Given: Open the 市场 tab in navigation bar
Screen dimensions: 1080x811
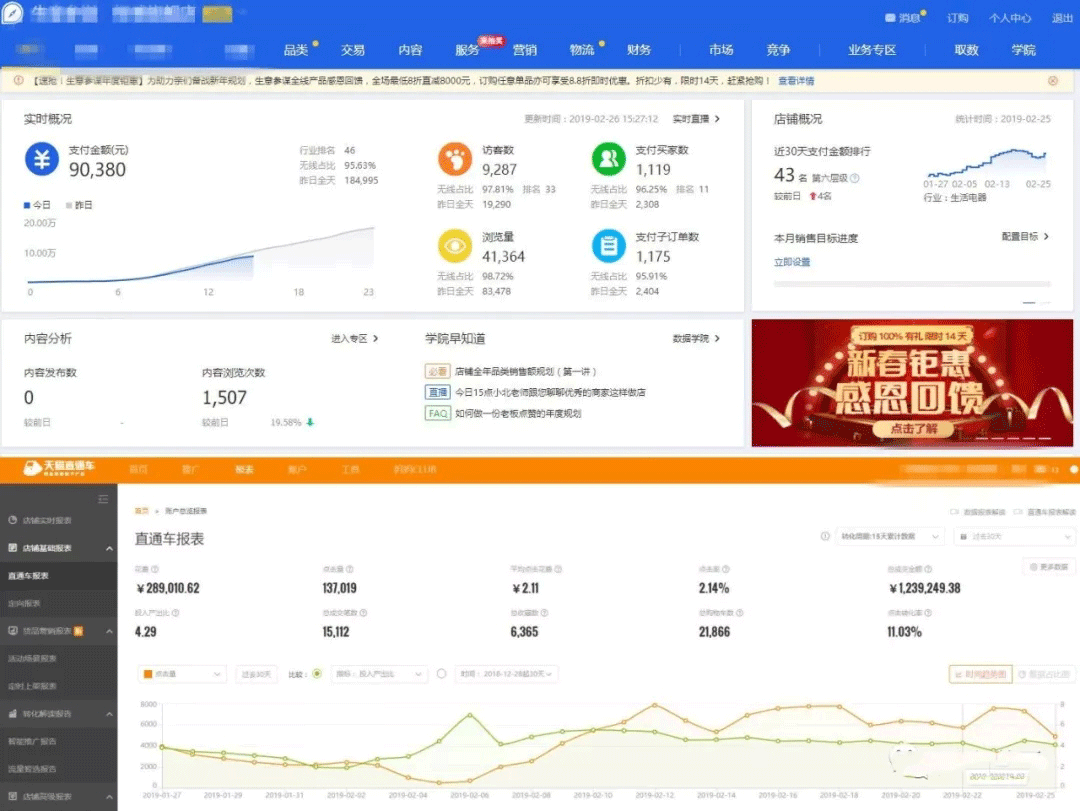Looking at the screenshot, I should [x=720, y=50].
